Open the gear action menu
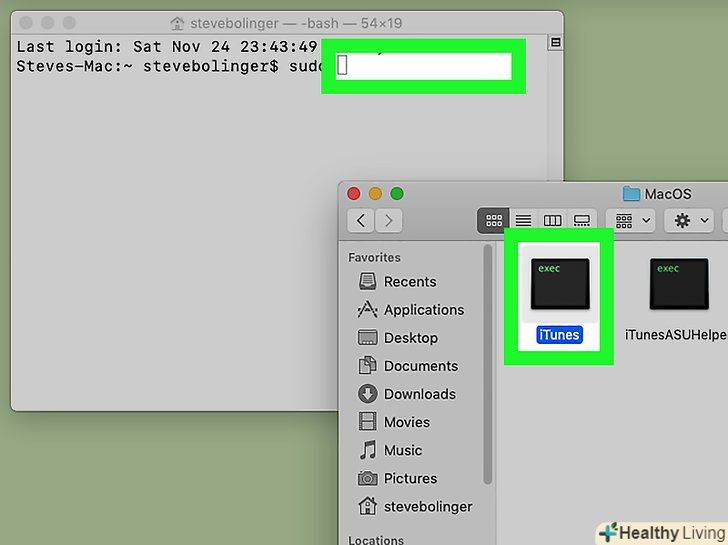 (689, 221)
